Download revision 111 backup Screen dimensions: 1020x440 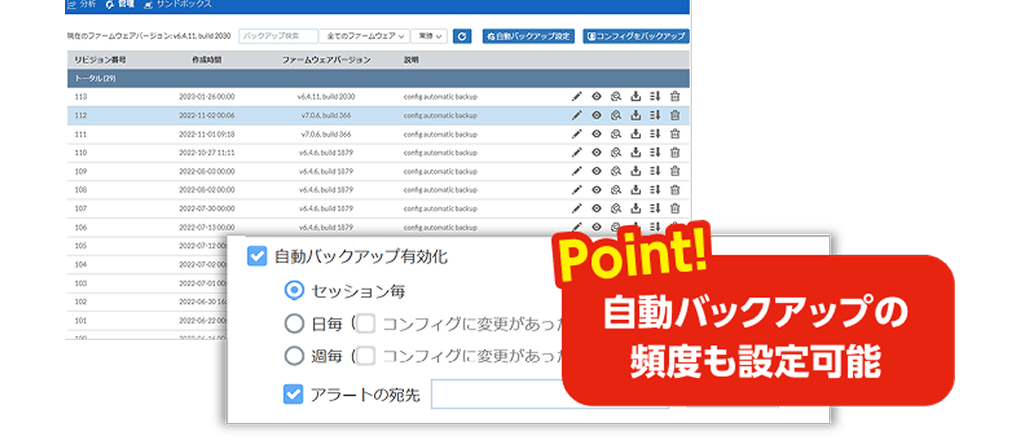click(x=636, y=134)
